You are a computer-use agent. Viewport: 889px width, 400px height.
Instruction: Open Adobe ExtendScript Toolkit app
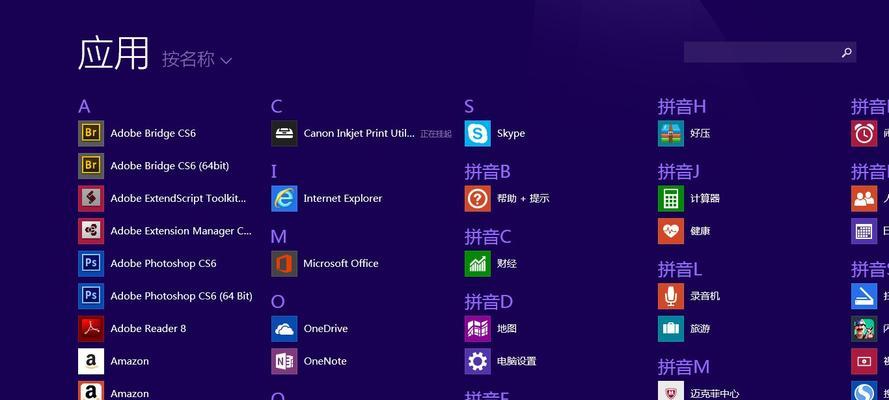point(162,198)
